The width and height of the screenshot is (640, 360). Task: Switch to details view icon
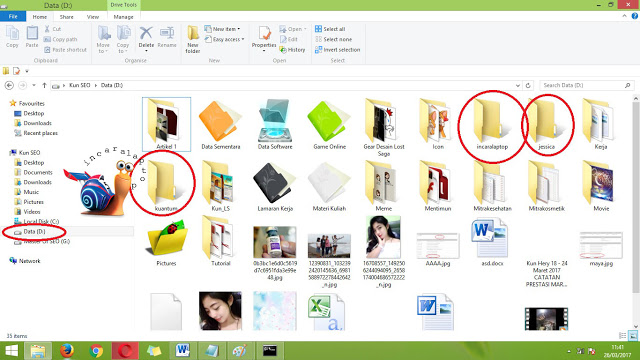[623, 336]
